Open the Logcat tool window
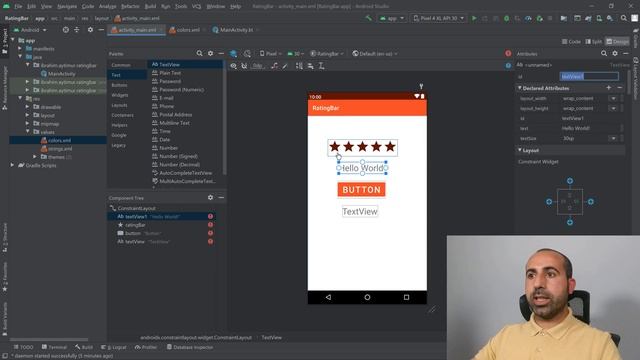The height and width of the screenshot is (360, 640). [115, 347]
